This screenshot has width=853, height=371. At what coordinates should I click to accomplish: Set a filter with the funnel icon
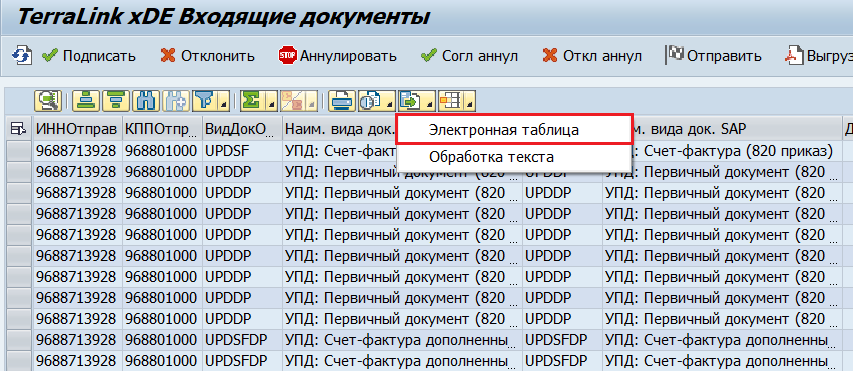[205, 101]
